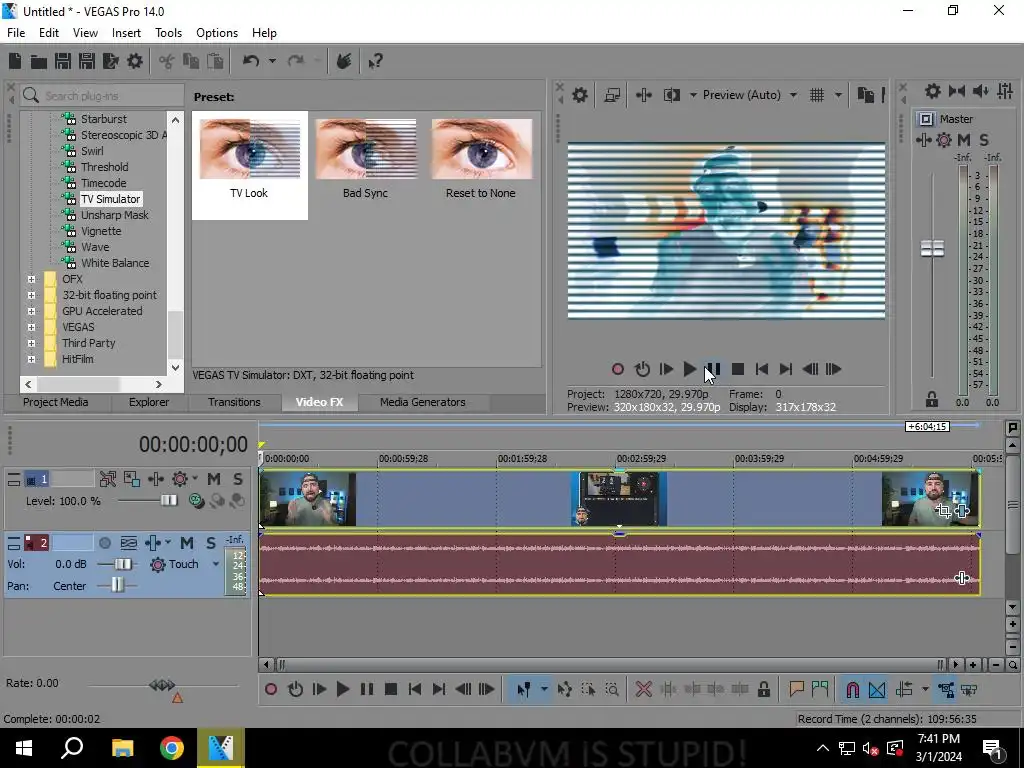Mute audio track 2
The image size is (1024, 768).
click(x=187, y=543)
